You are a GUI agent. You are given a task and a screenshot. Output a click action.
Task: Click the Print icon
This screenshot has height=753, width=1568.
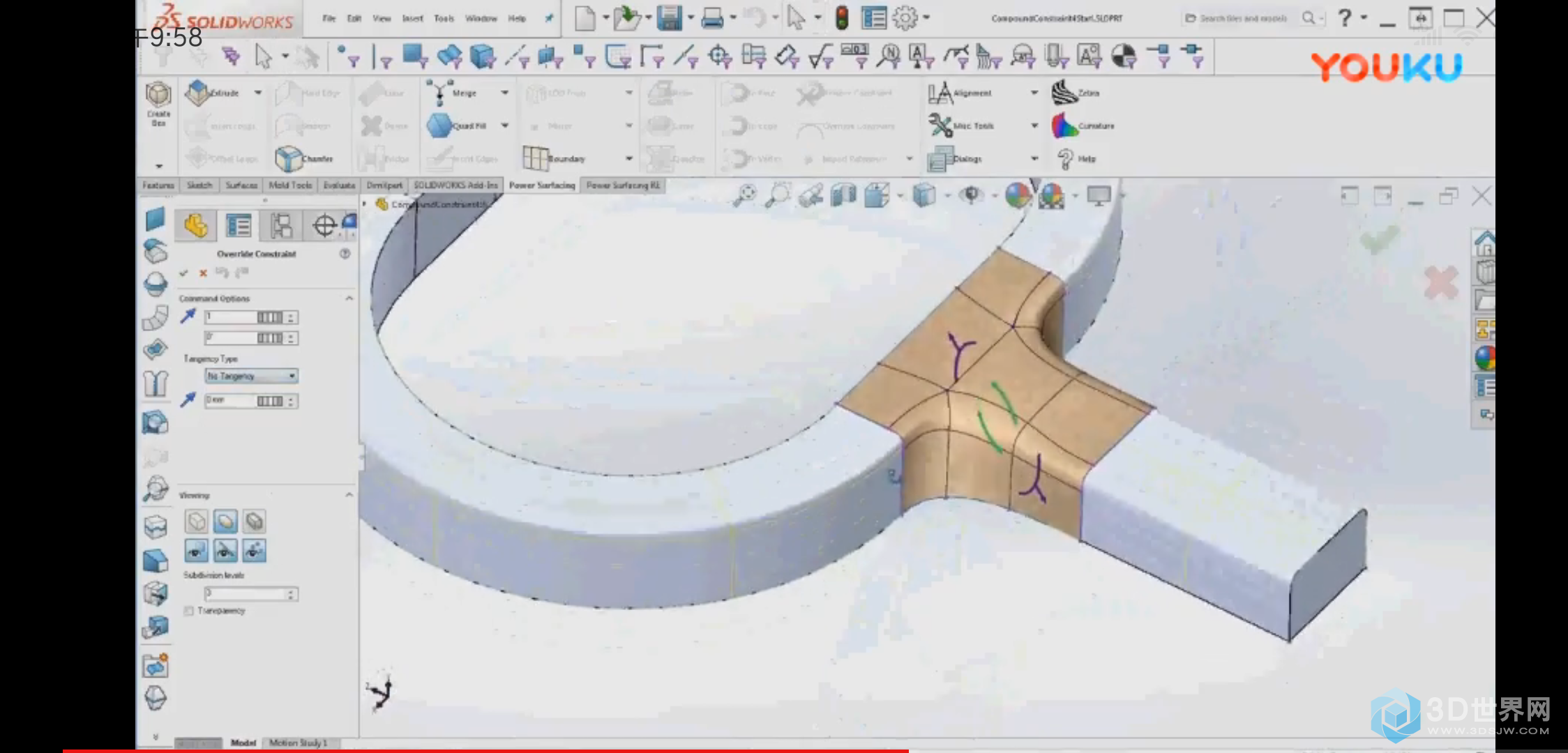[711, 17]
